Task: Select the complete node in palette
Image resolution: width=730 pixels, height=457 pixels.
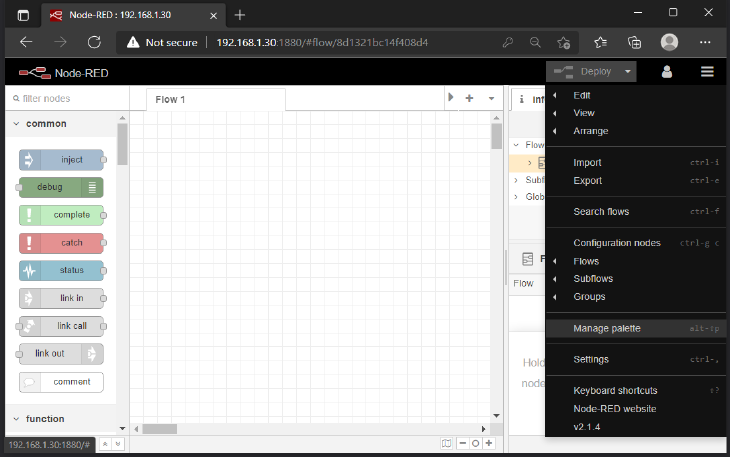Action: point(61,215)
